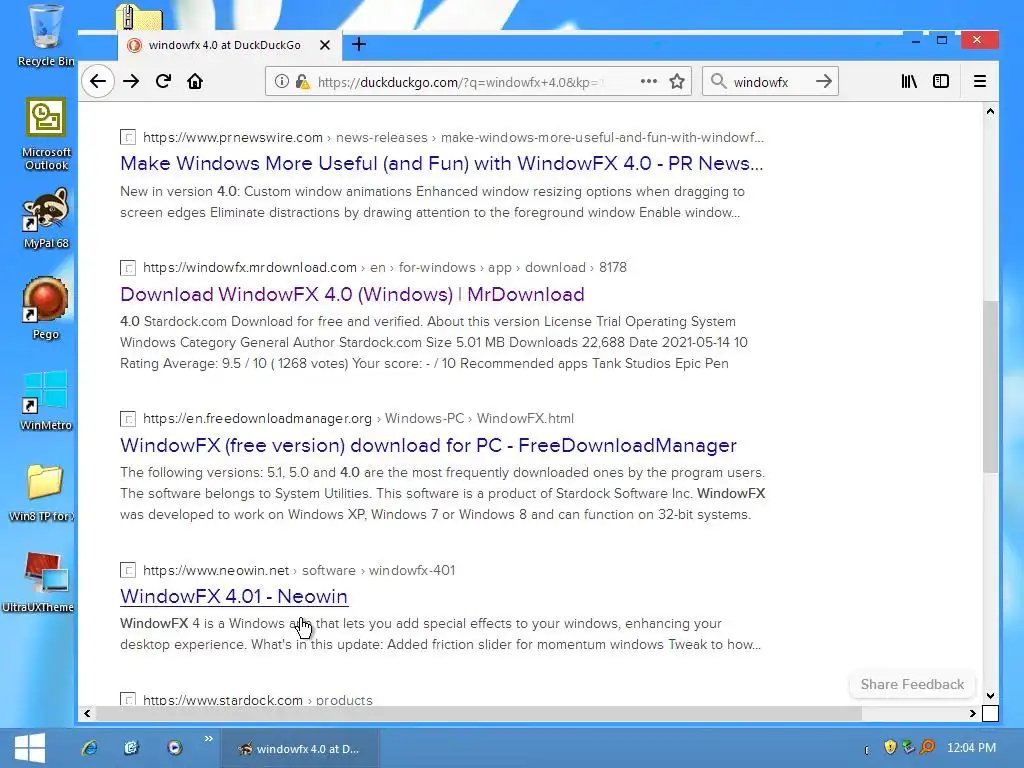Click the 12:04 PM system clock
1024x768 pixels.
coord(971,748)
